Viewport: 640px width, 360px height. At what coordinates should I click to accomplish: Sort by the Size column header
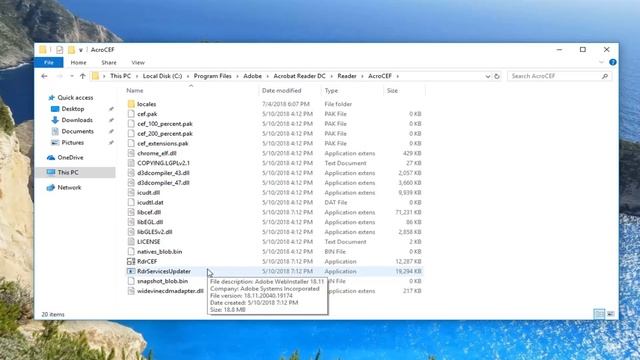tap(392, 91)
